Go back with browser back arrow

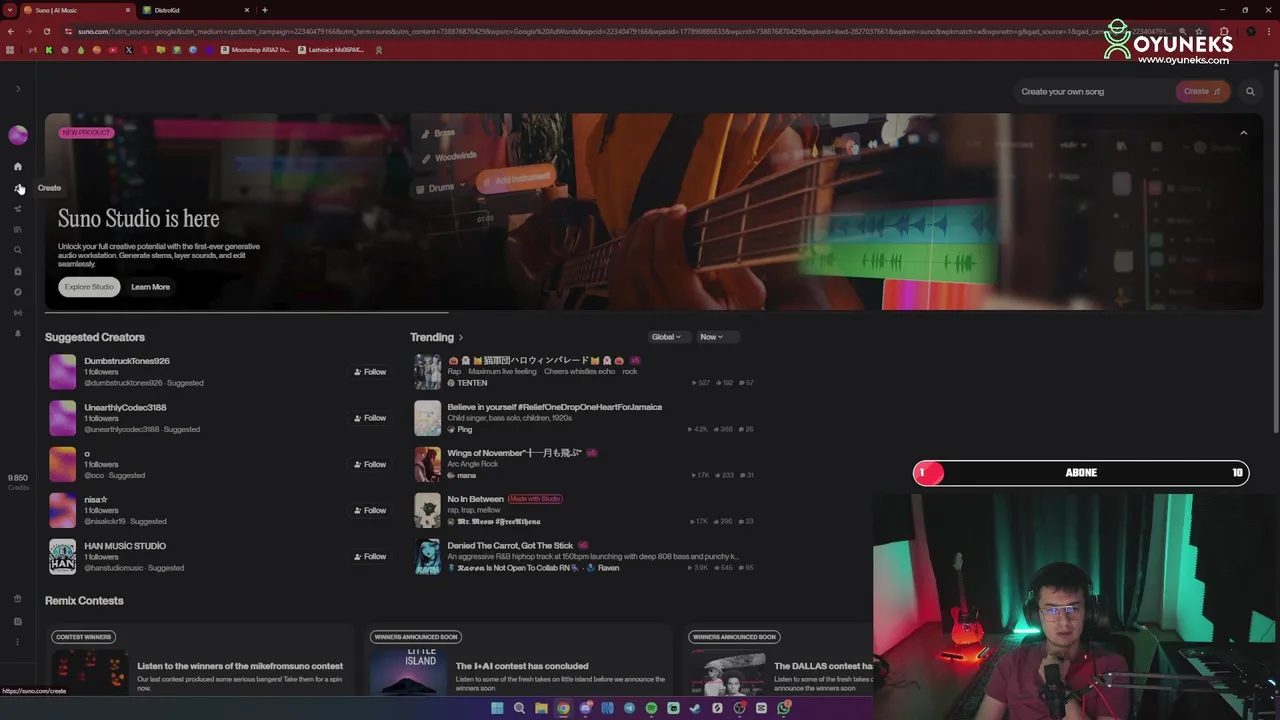[x=11, y=31]
